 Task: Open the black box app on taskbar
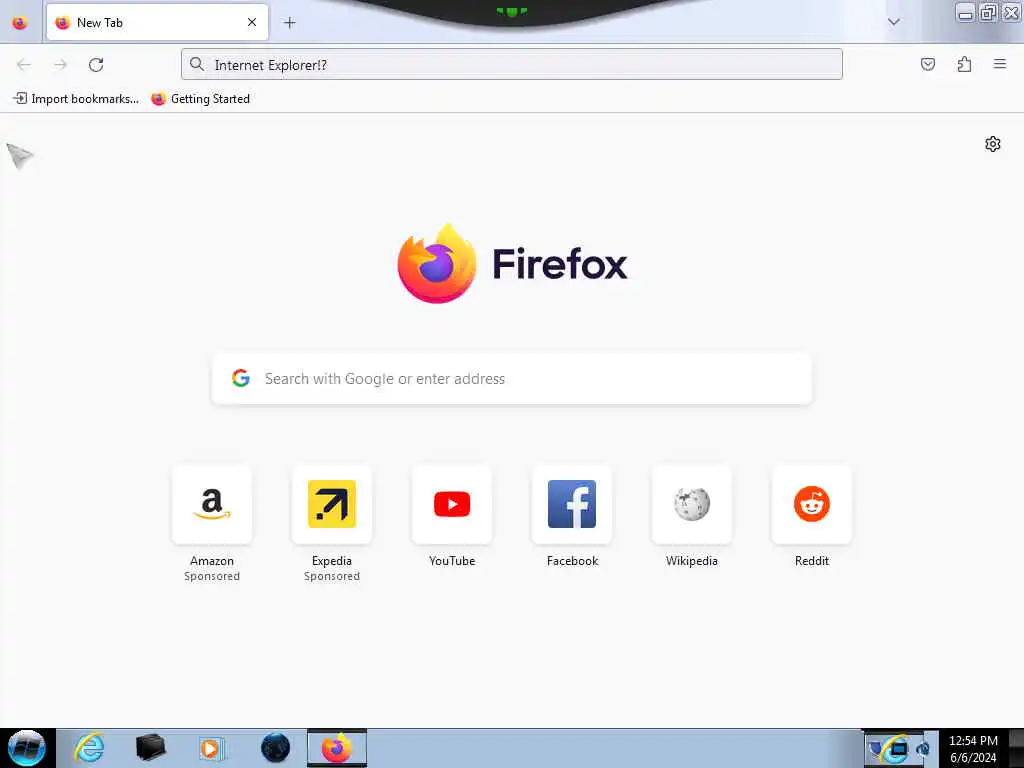pyautogui.click(x=150, y=748)
